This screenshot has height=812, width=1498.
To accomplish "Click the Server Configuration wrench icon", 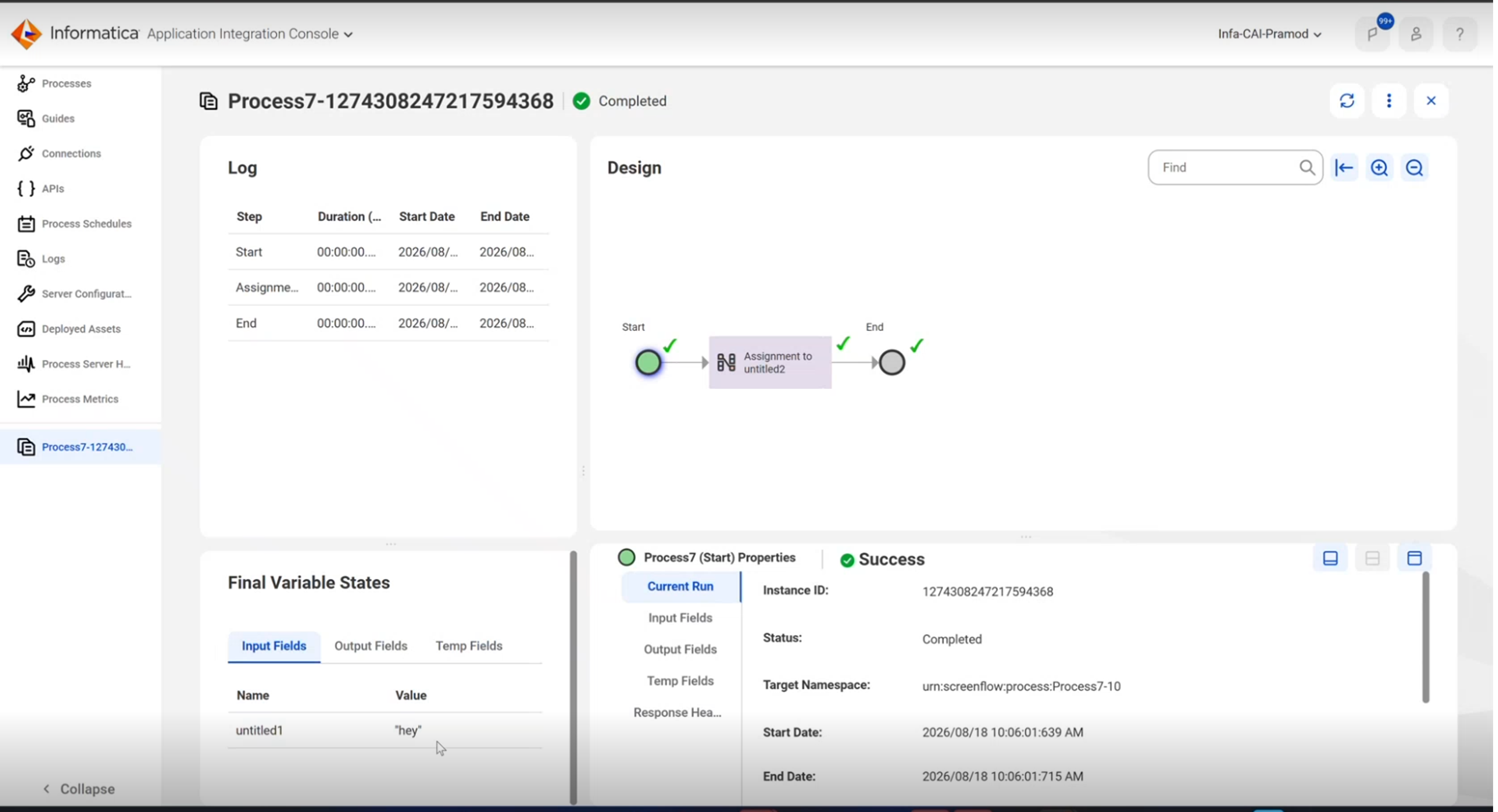I will [25, 294].
